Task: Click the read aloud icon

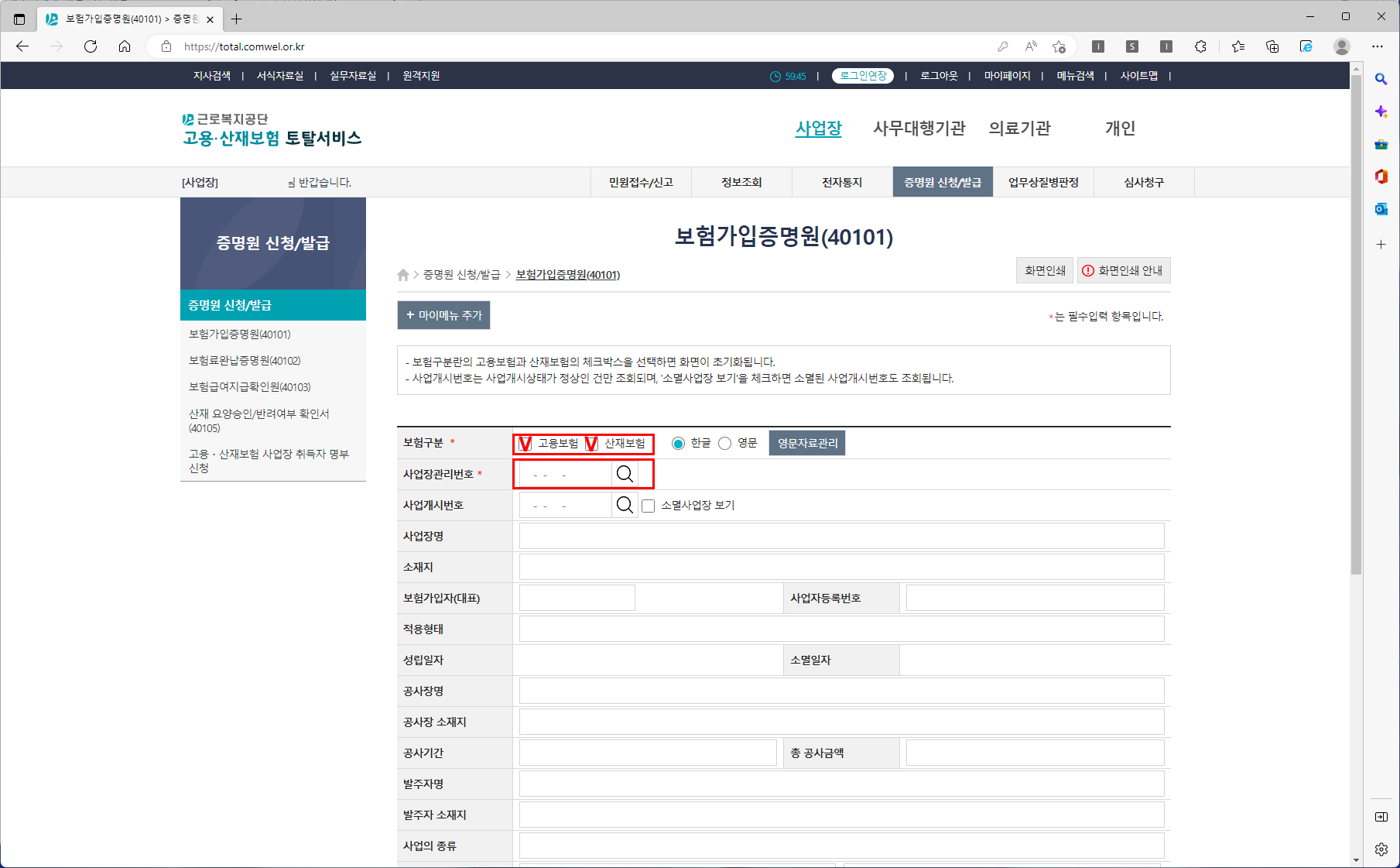Action: [x=1031, y=46]
